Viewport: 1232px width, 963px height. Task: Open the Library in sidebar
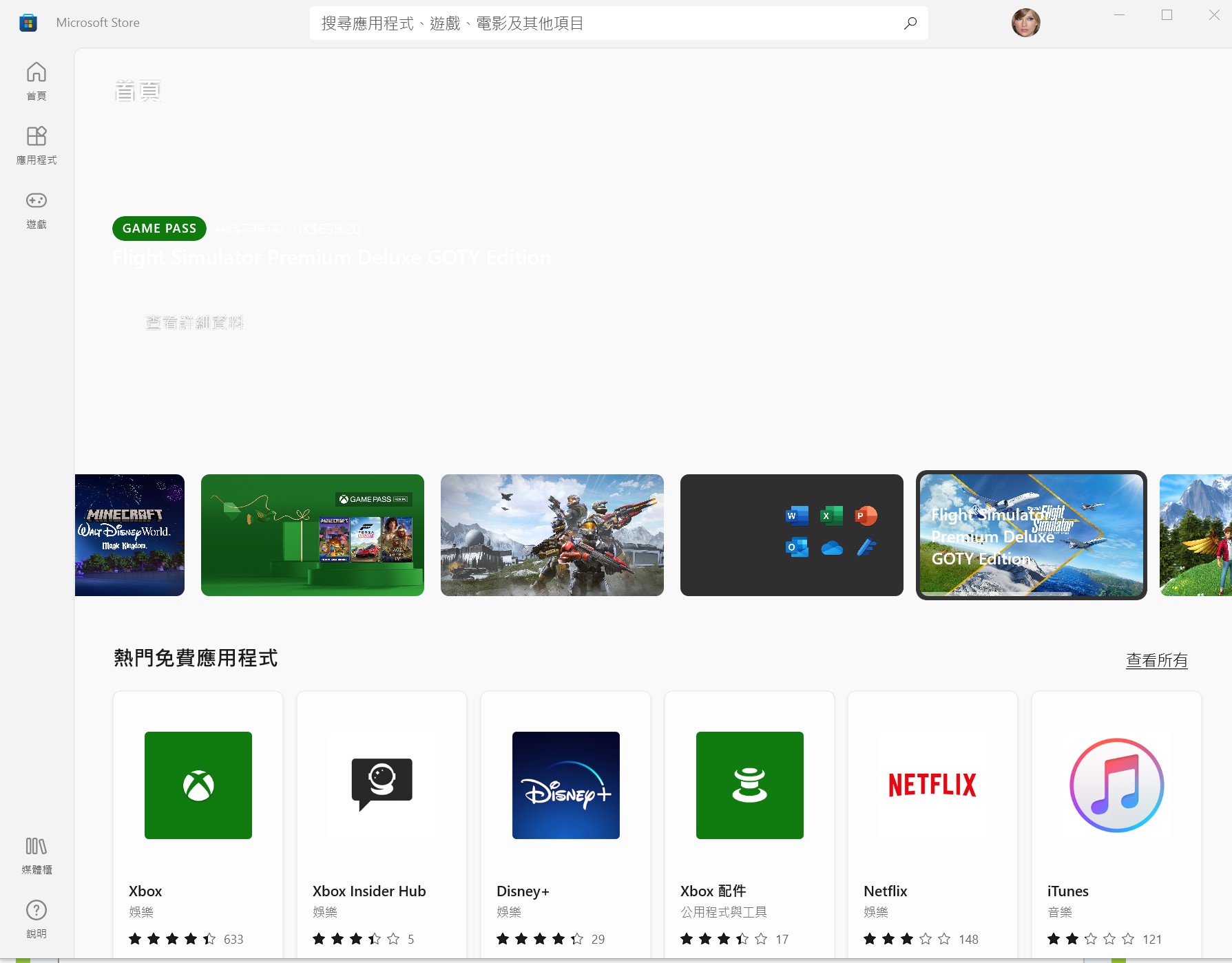coord(36,847)
